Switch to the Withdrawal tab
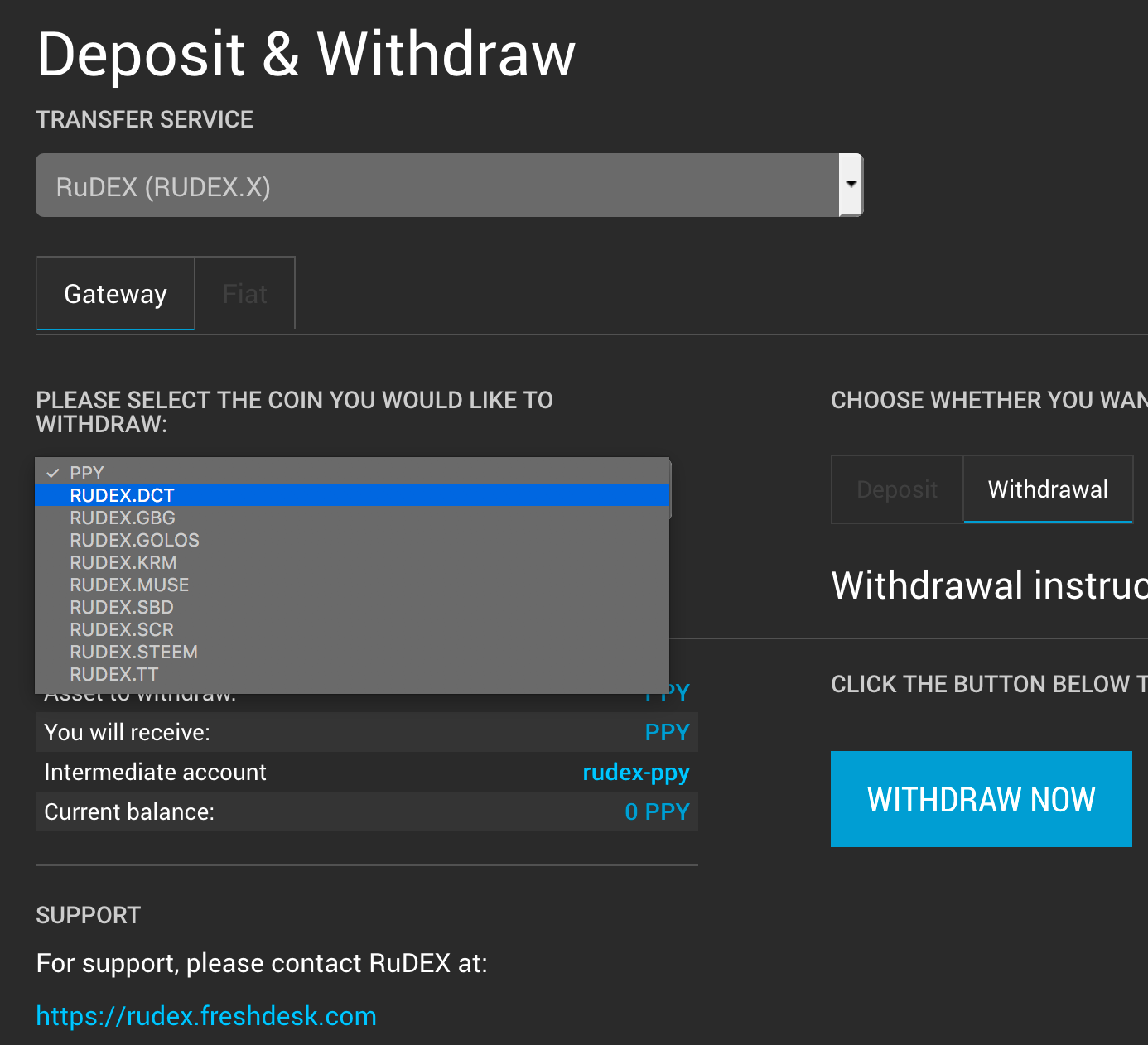 pos(1048,489)
